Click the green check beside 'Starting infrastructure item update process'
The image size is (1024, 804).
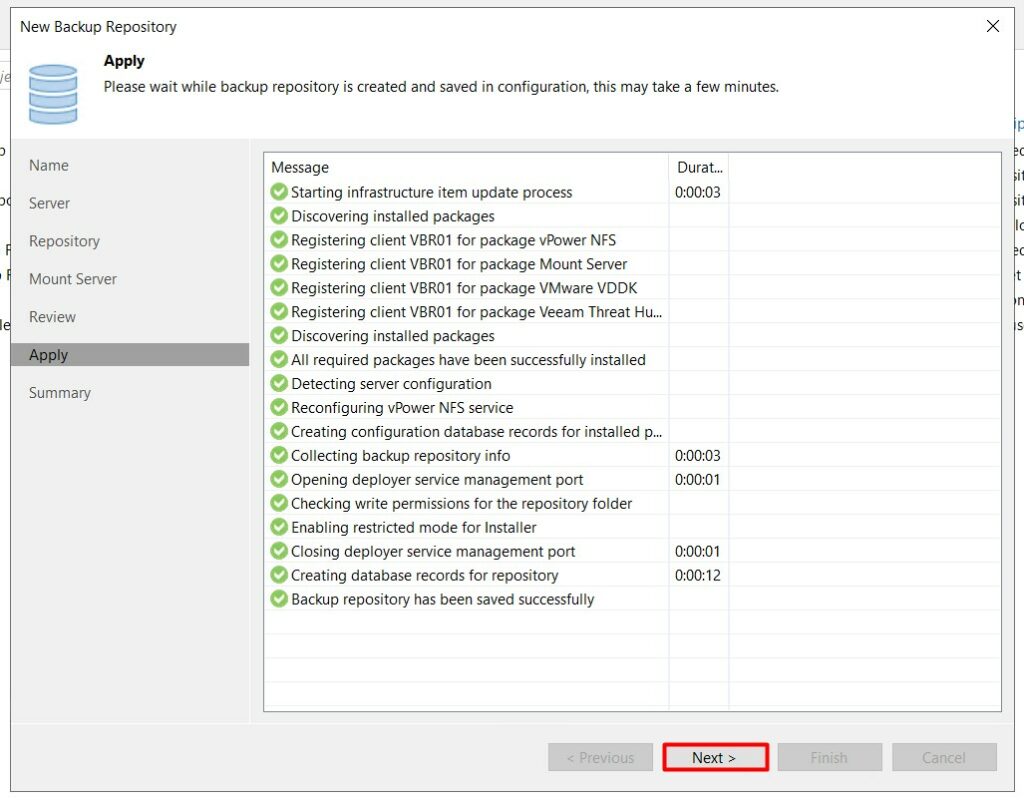(x=279, y=192)
